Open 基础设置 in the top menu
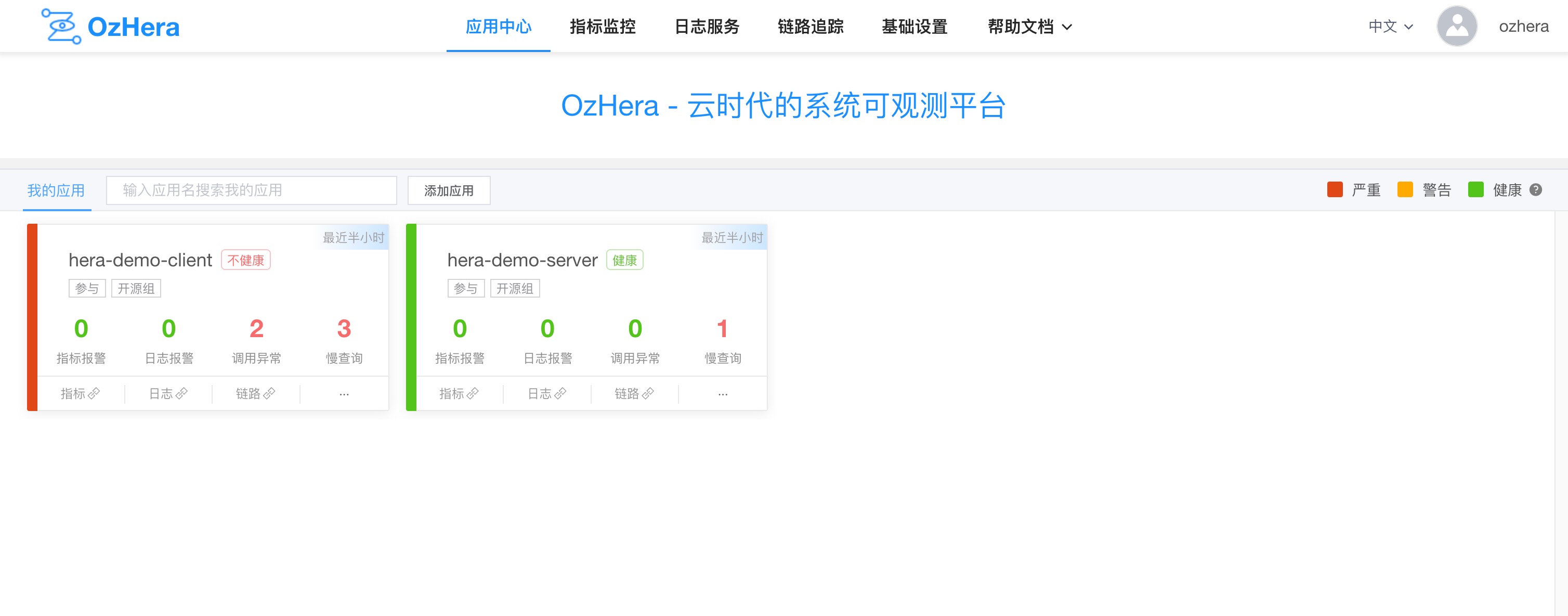 point(914,27)
